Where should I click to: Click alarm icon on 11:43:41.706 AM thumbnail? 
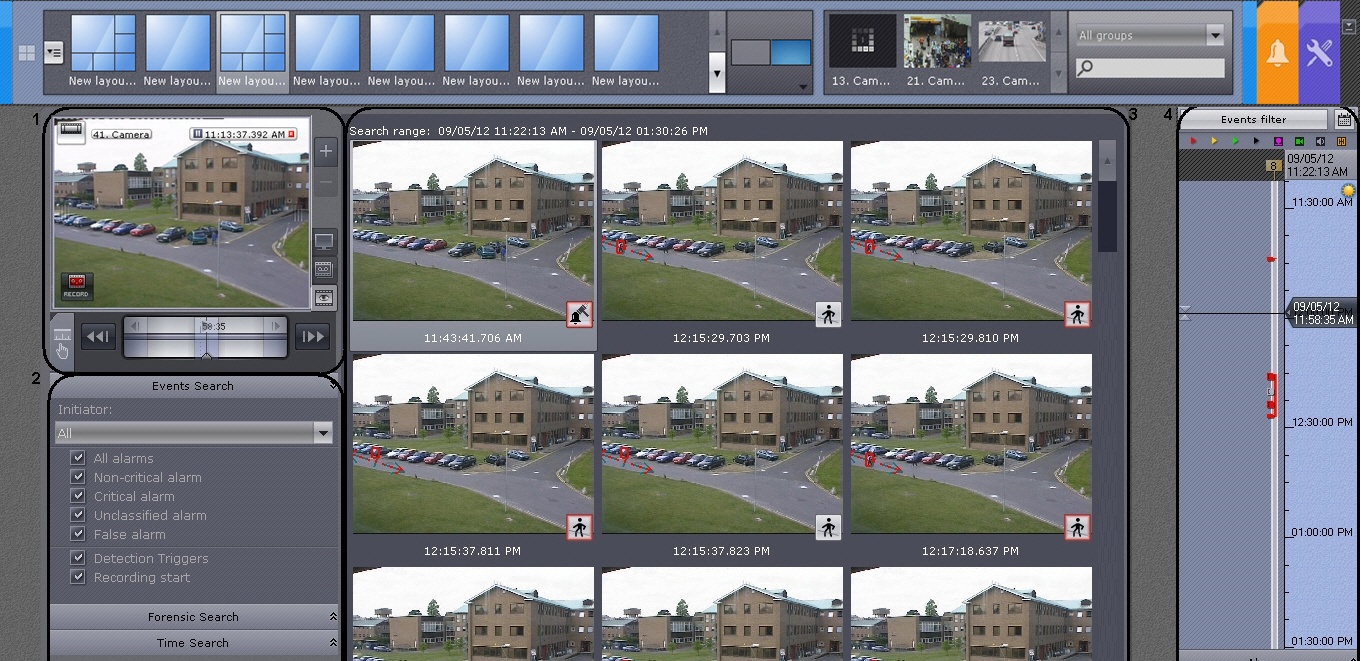tap(578, 314)
